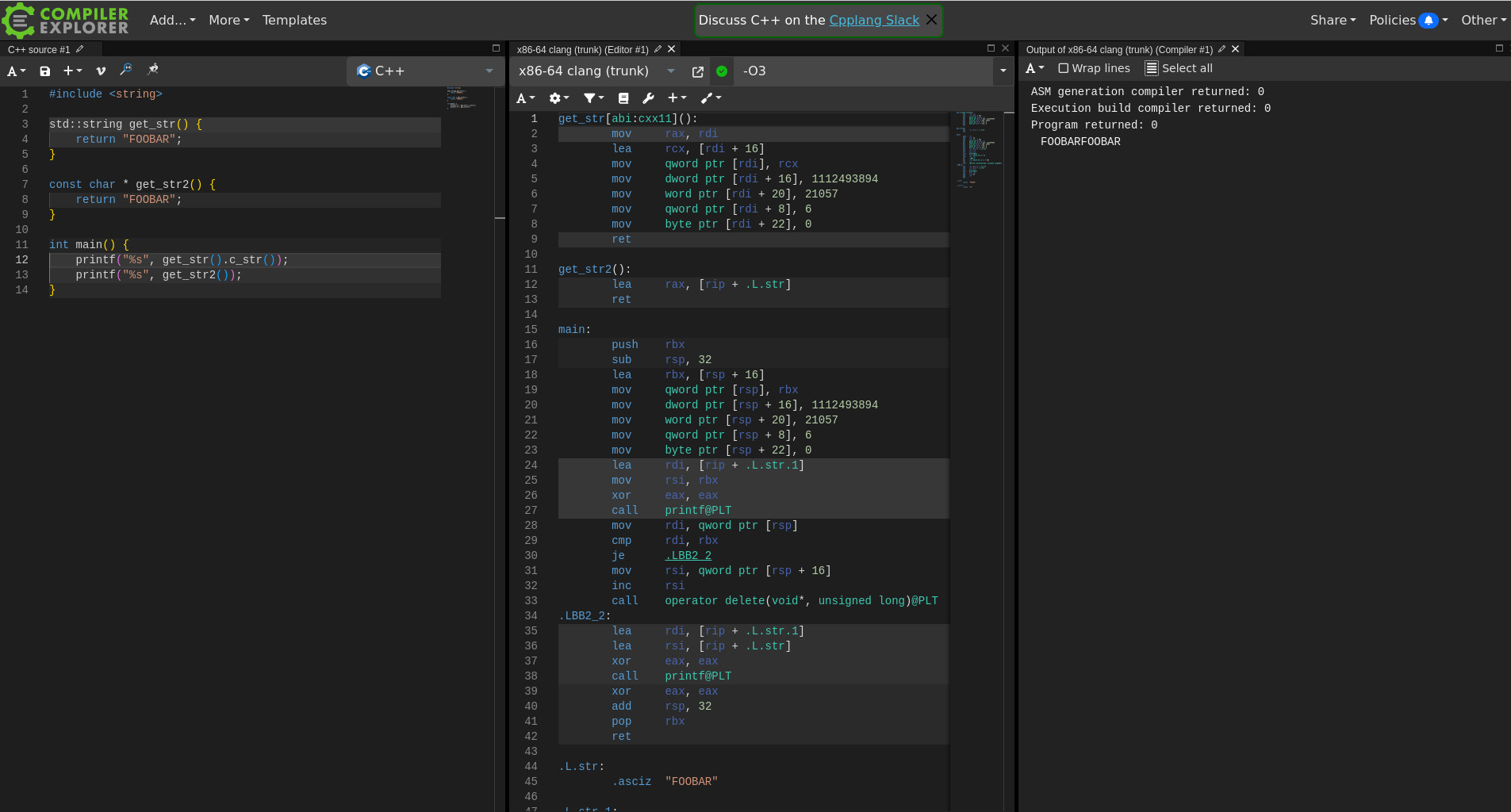Select the x86-64 clang (trunk) Editor #1 tab
The image size is (1511, 812).
582,49
